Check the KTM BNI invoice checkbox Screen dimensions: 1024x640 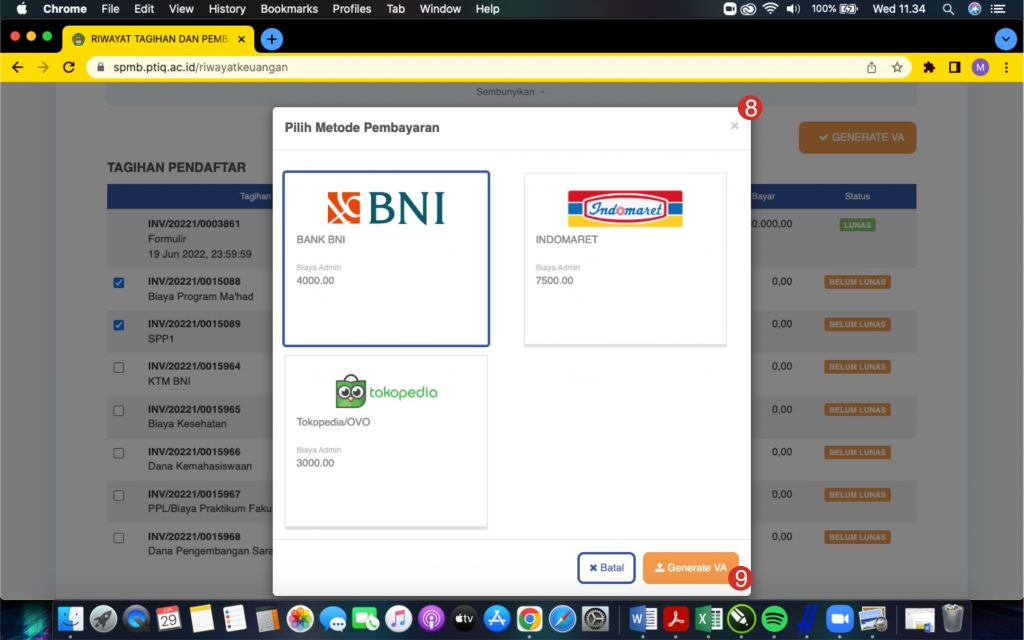119,368
